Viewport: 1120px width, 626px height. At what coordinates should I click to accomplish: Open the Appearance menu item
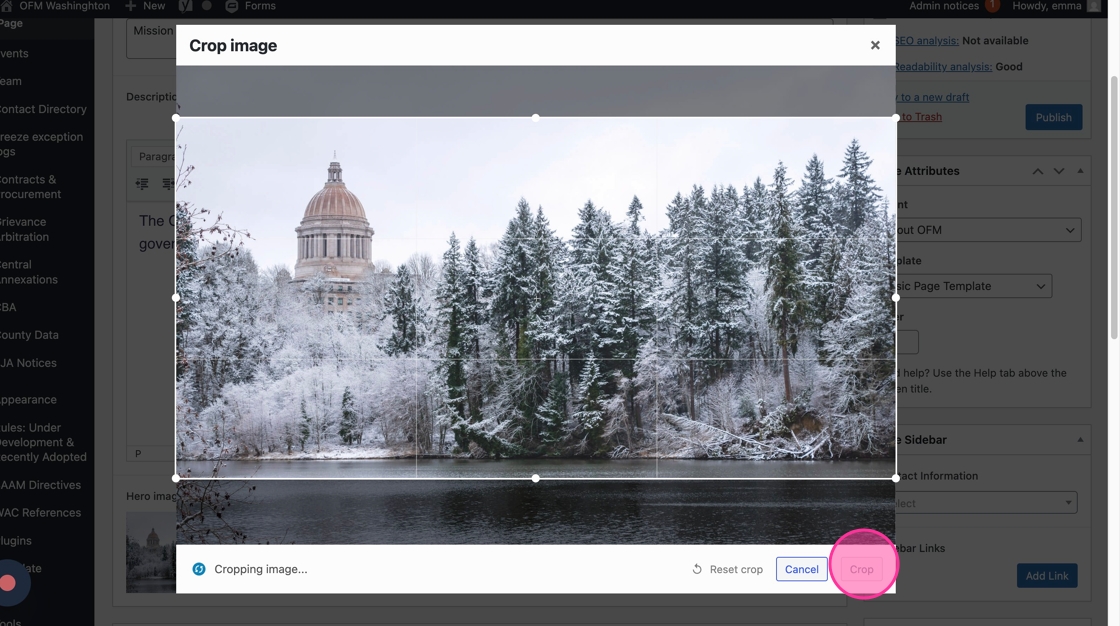[28, 400]
